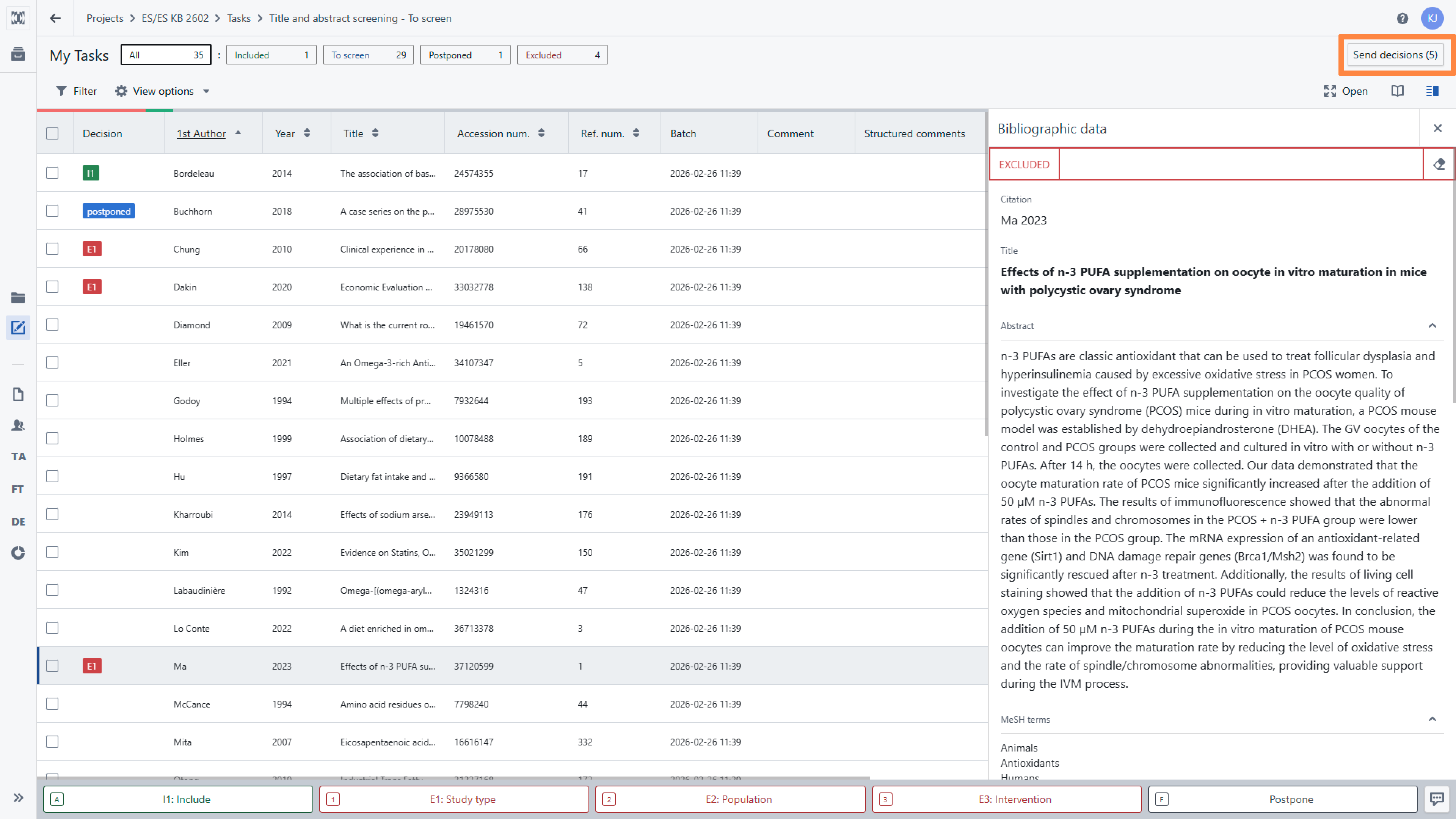Tick the checkbox for the Kim 2022 row

52,552
